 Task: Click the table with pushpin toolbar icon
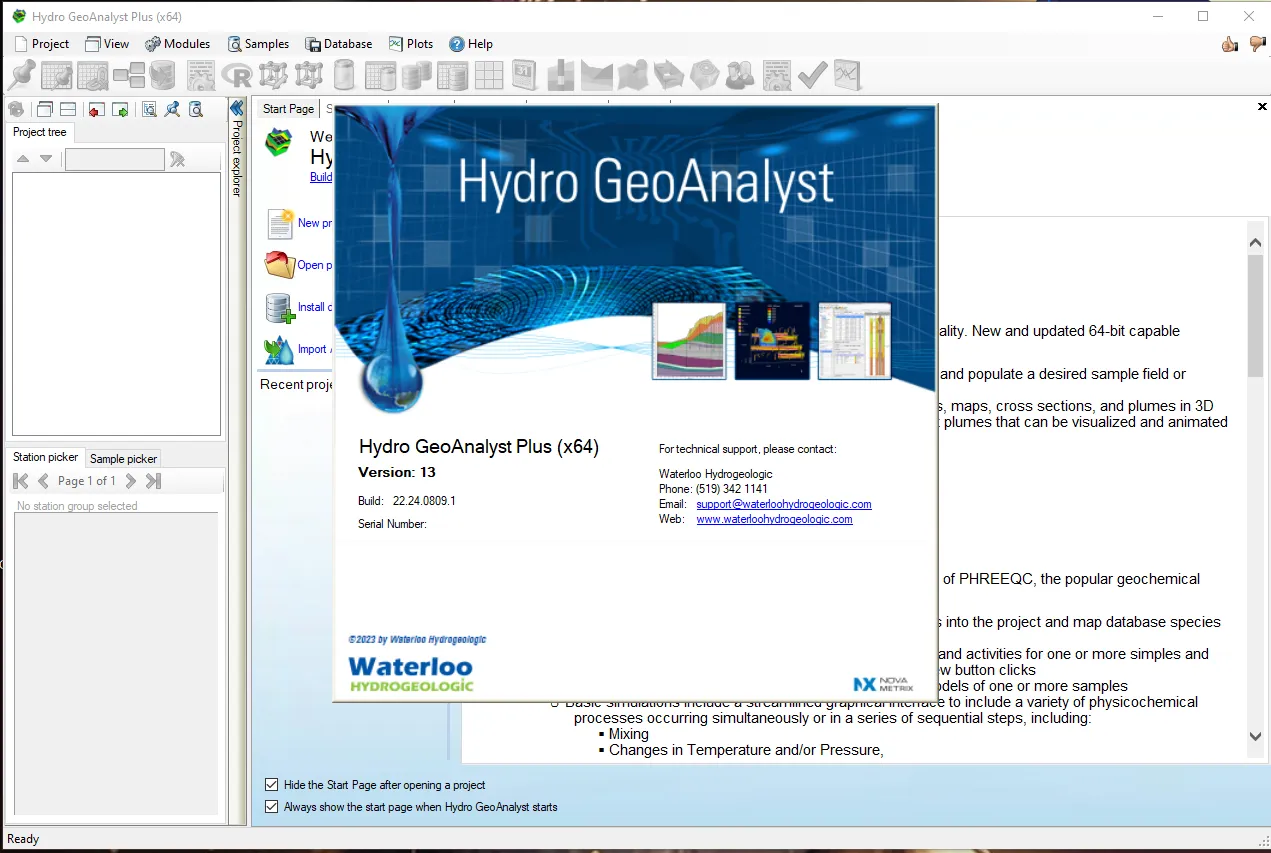tap(57, 75)
